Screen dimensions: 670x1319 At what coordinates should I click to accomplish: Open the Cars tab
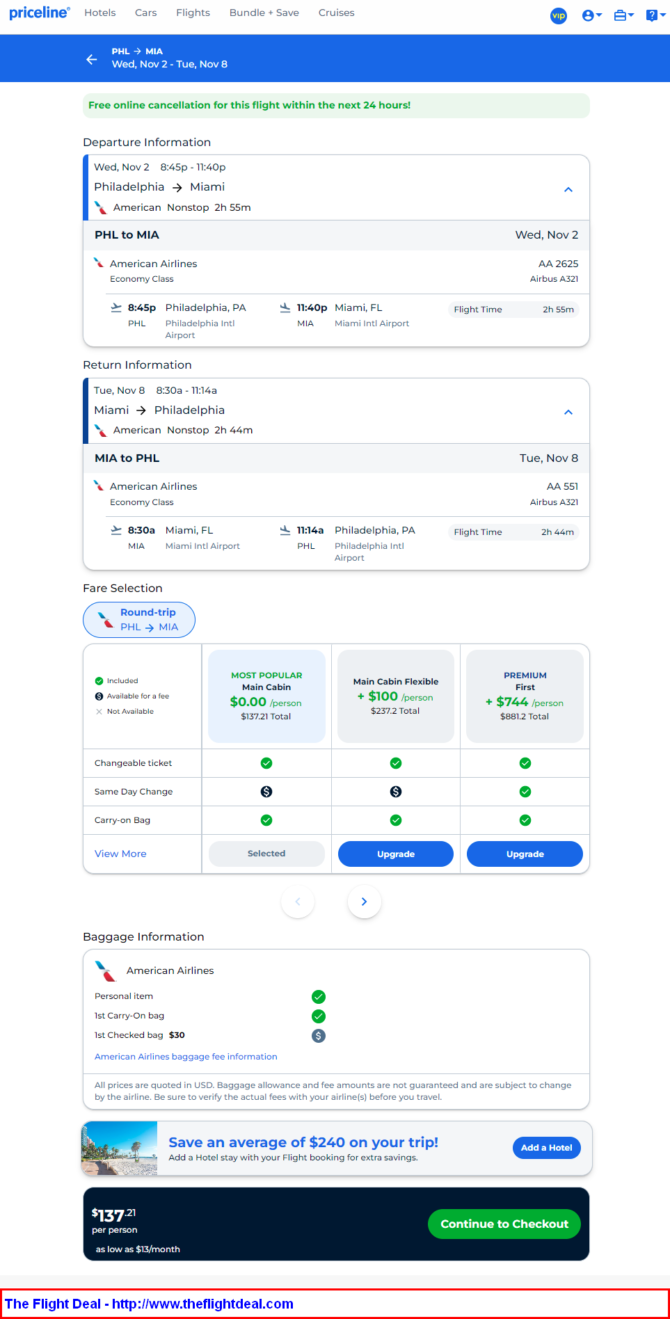146,13
